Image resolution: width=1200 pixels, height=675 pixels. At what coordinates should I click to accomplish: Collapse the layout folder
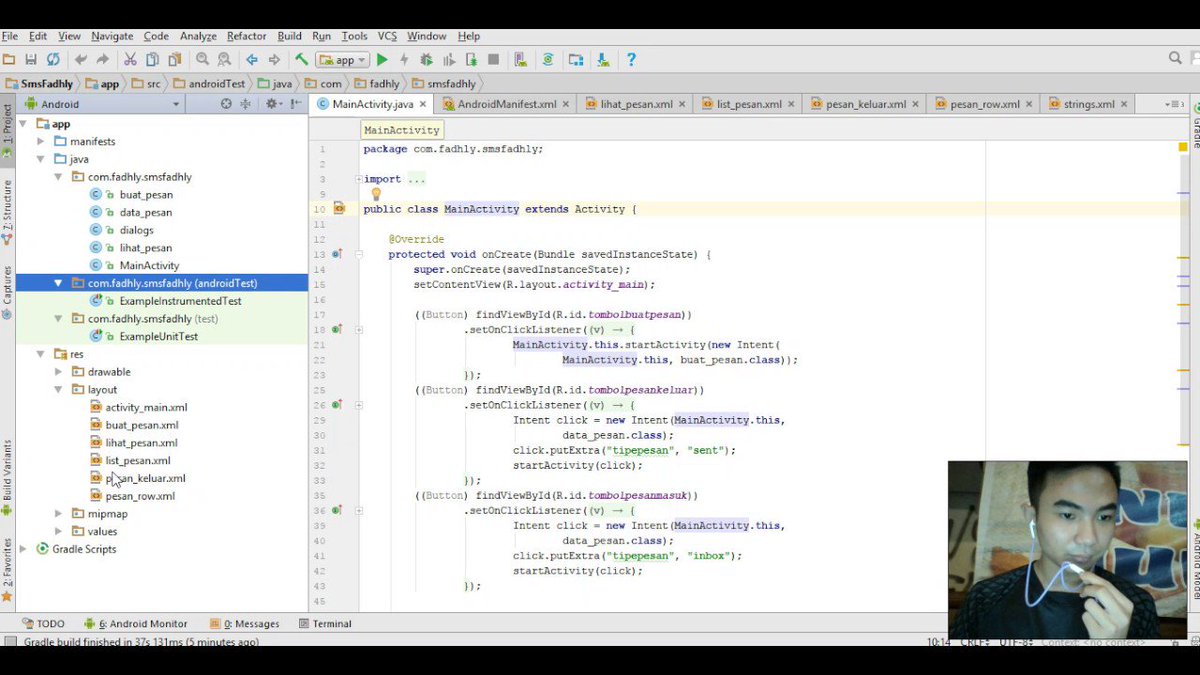click(58, 389)
